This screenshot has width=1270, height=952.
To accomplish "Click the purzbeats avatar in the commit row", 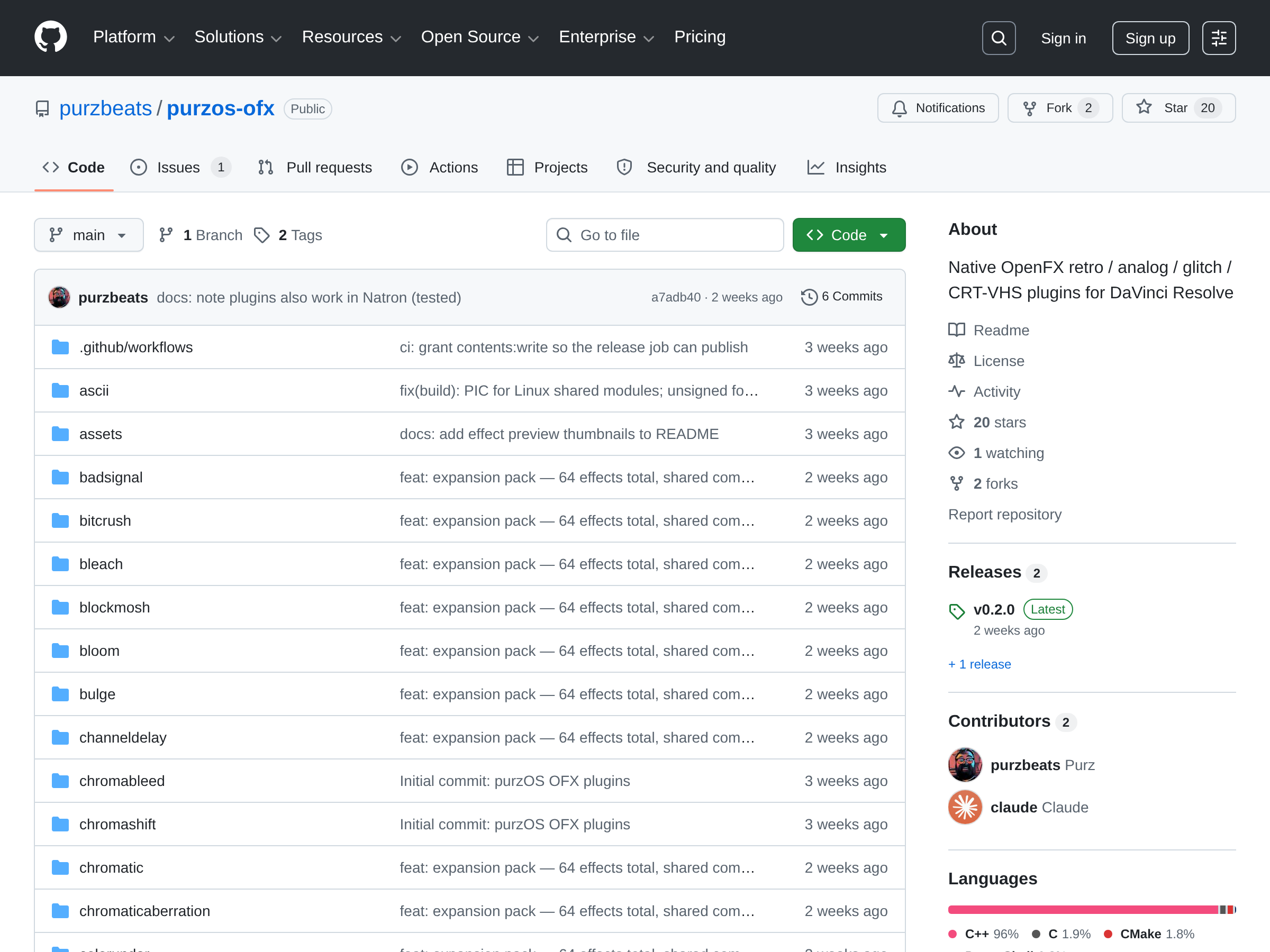I will (59, 297).
